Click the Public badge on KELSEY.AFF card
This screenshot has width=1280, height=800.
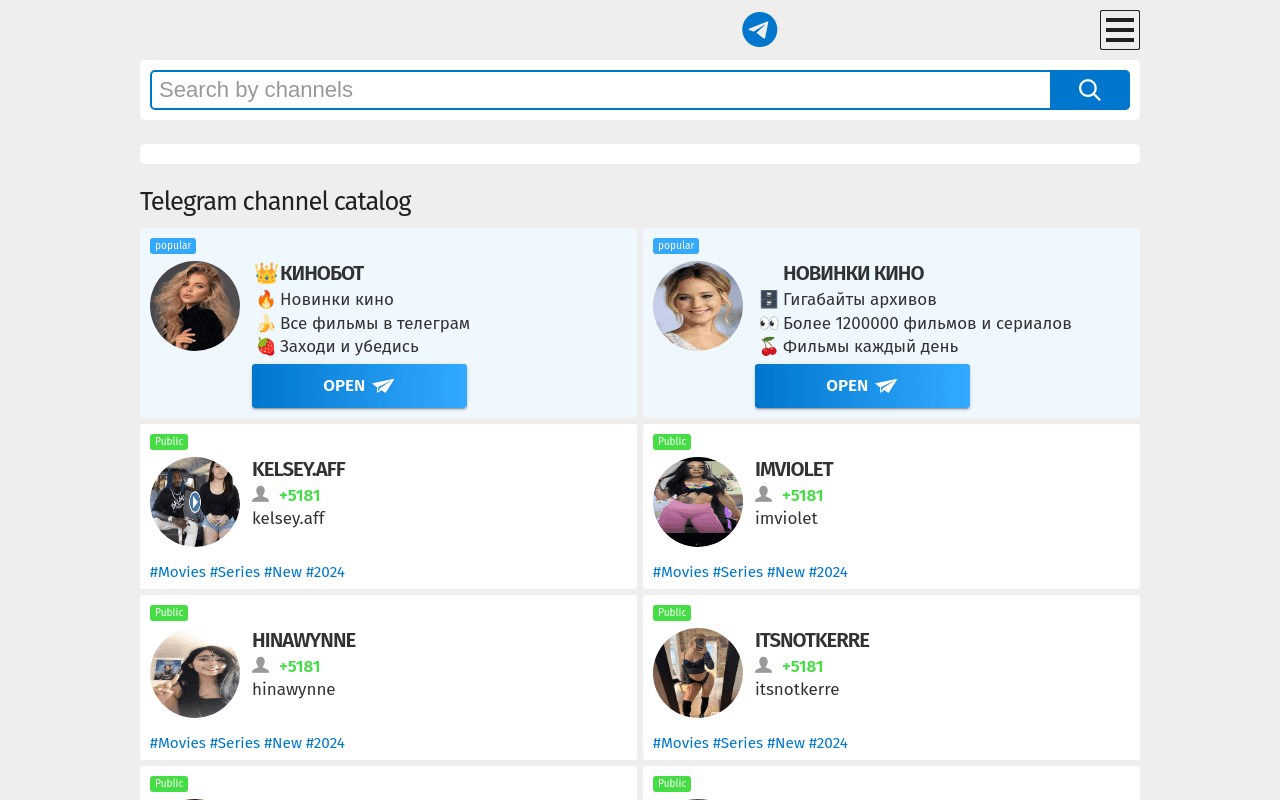click(x=169, y=442)
